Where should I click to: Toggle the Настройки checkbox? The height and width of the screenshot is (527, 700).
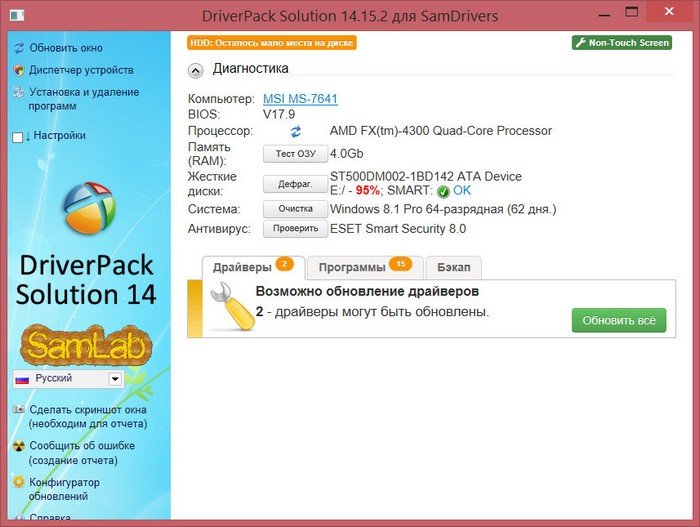(x=17, y=137)
